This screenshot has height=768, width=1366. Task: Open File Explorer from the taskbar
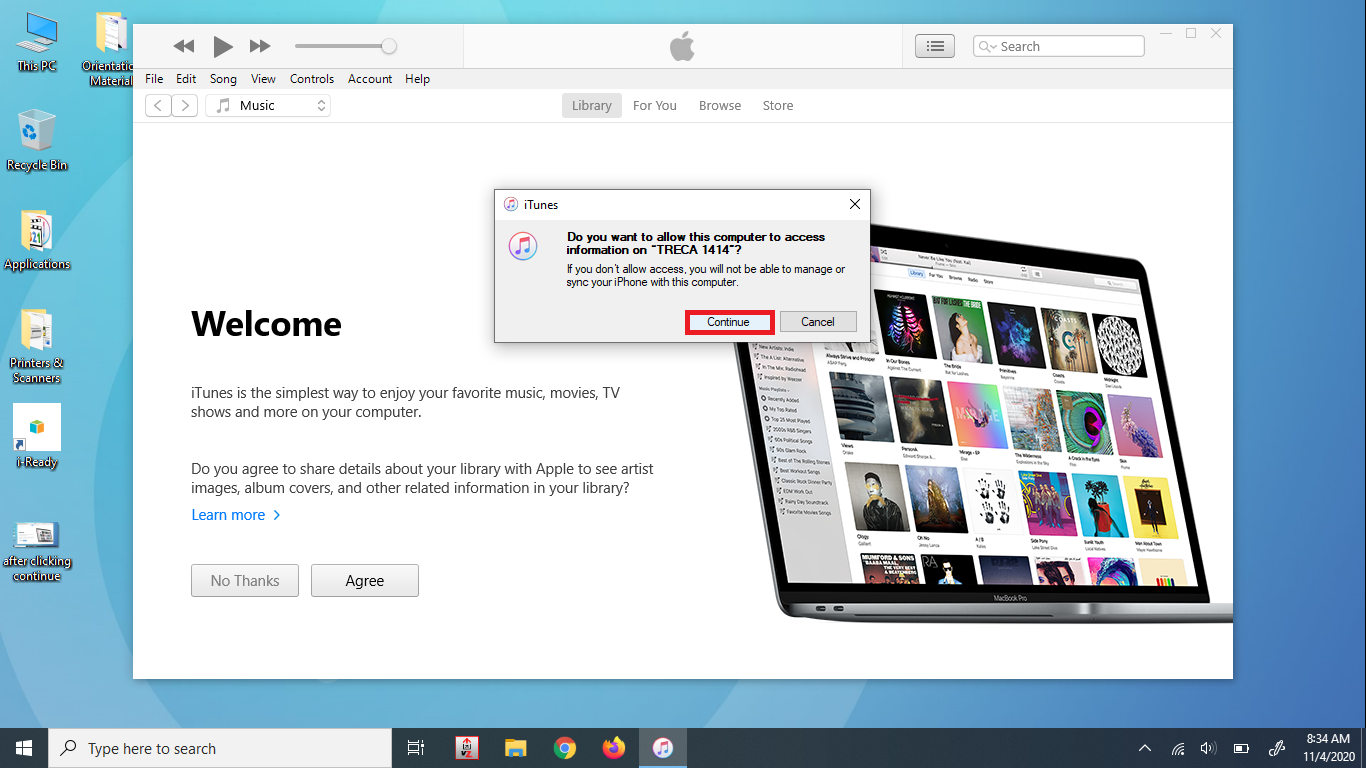(x=515, y=748)
